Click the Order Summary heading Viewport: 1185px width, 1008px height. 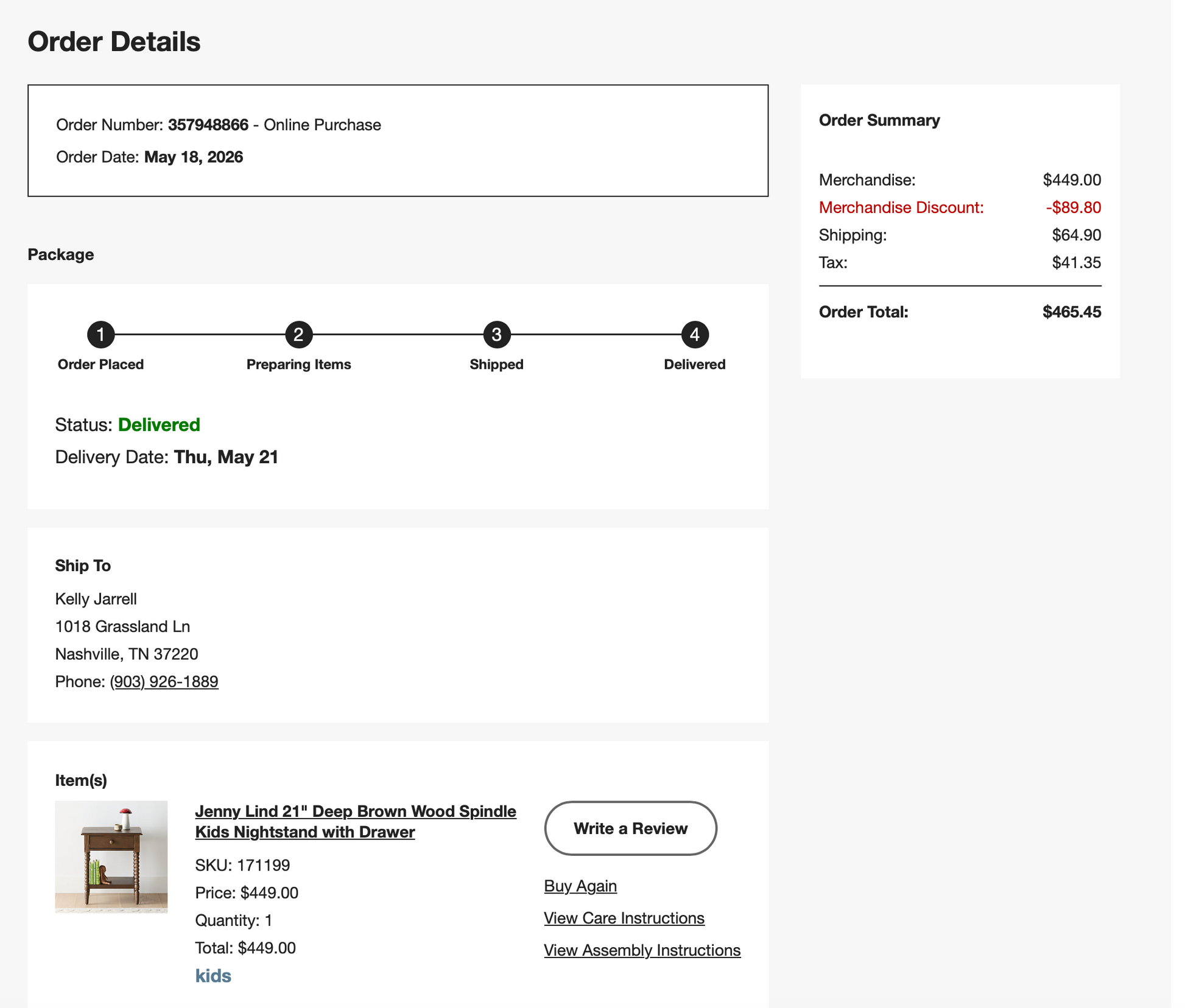click(879, 121)
